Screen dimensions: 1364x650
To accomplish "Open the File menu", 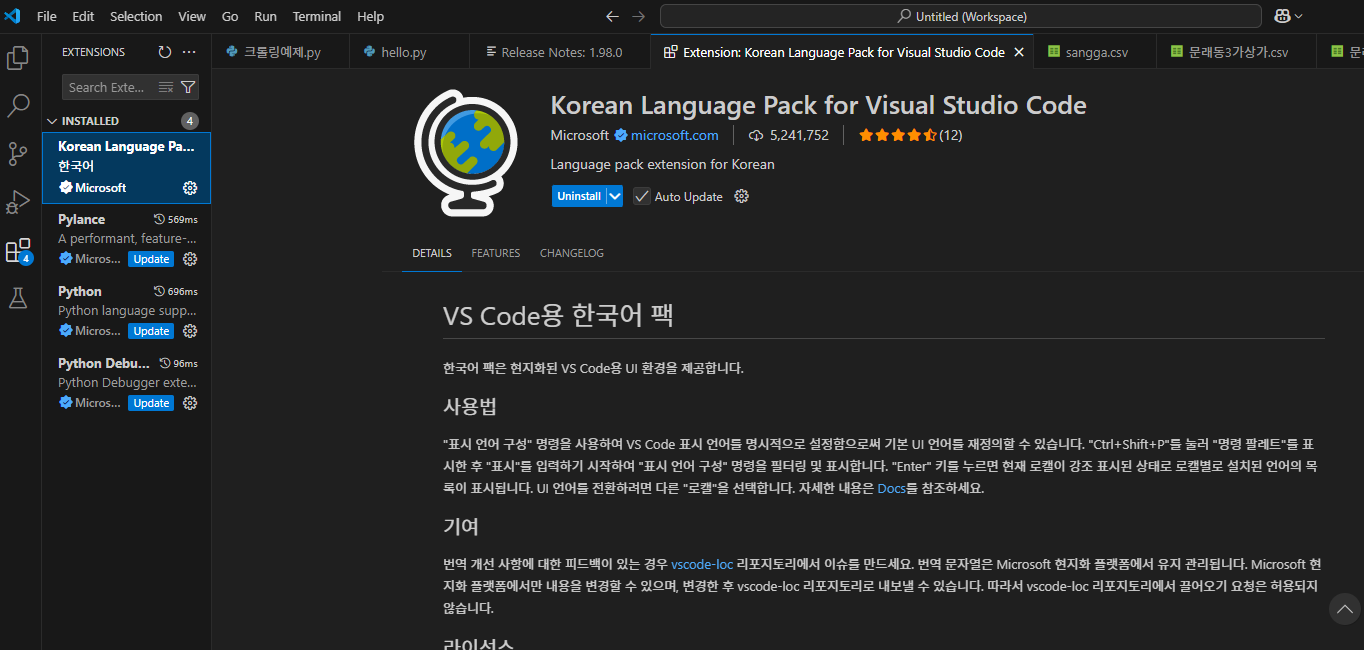I will (46, 16).
